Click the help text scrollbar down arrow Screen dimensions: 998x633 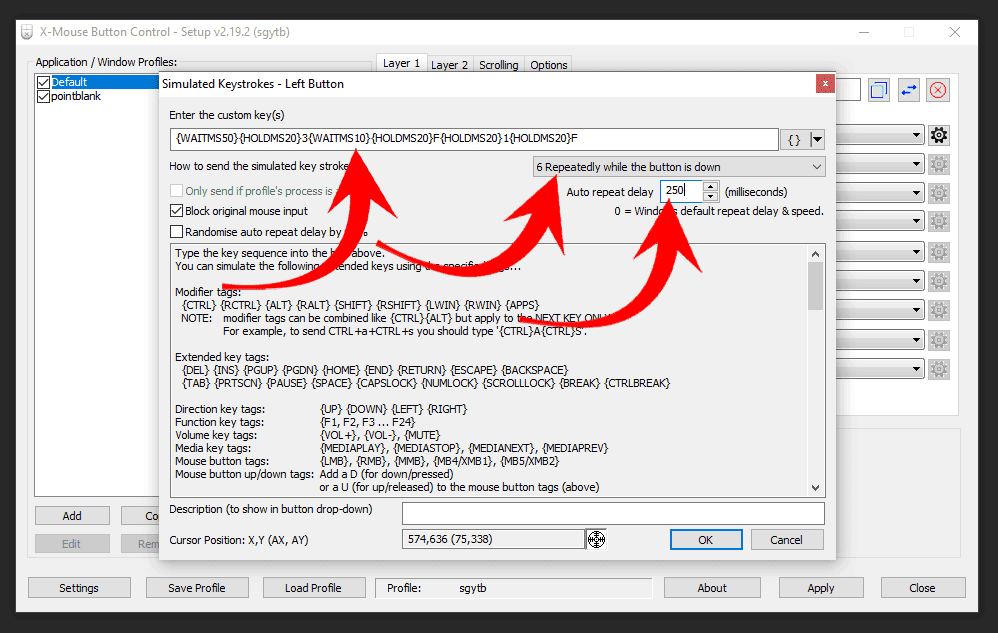pos(815,488)
